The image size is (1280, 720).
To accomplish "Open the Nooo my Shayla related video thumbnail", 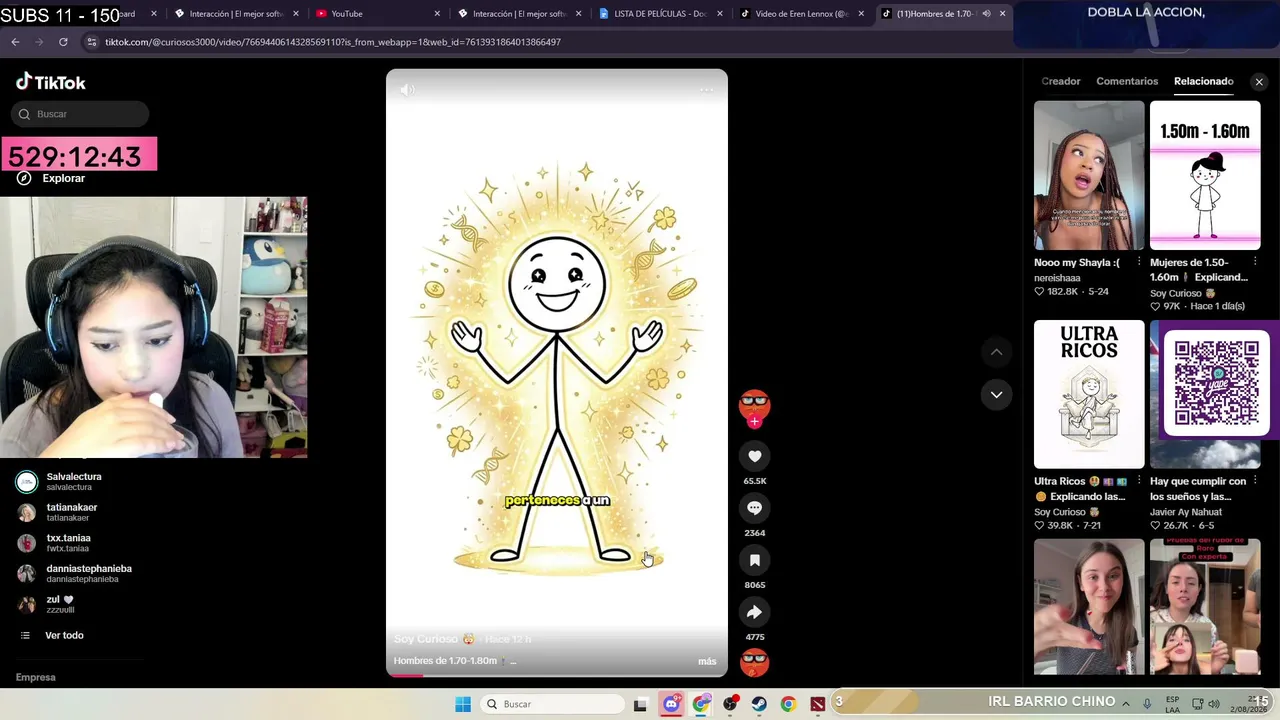I will pyautogui.click(x=1089, y=175).
